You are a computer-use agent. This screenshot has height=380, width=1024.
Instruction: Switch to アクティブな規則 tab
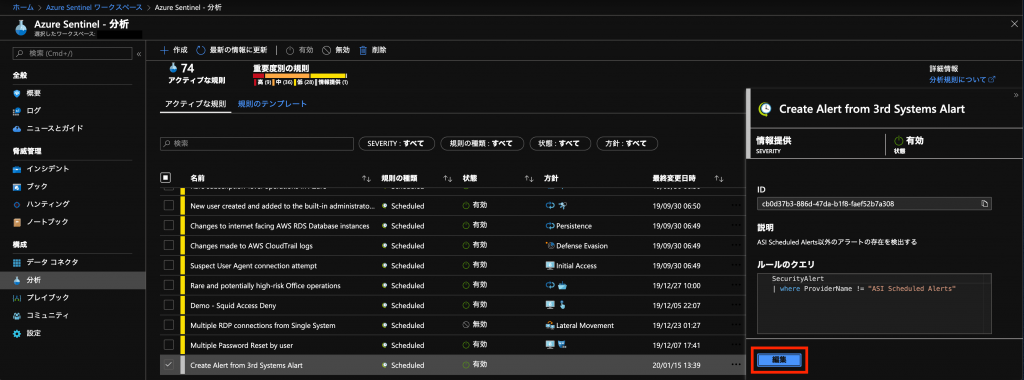[195, 104]
